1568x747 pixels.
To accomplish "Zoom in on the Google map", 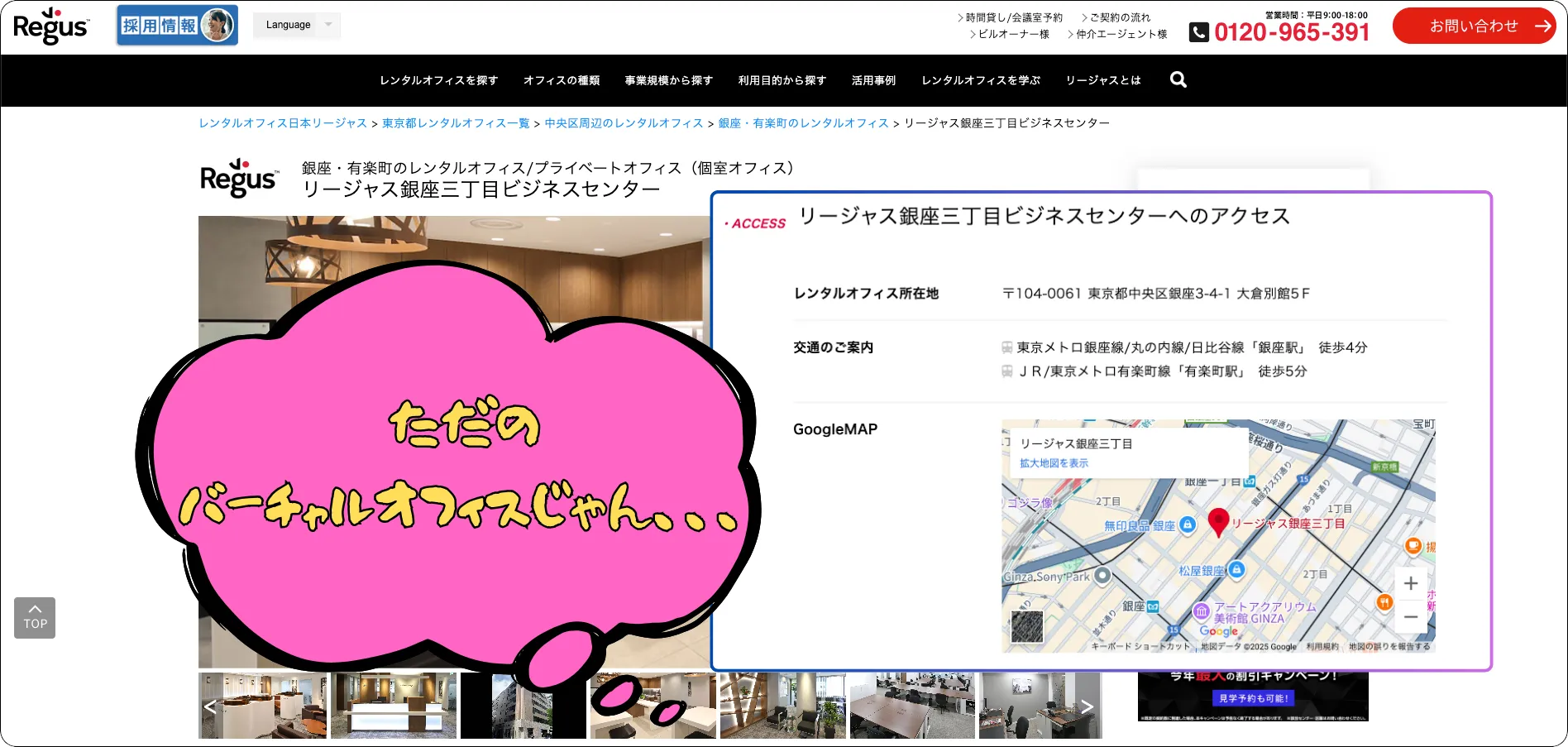I will point(1410,583).
